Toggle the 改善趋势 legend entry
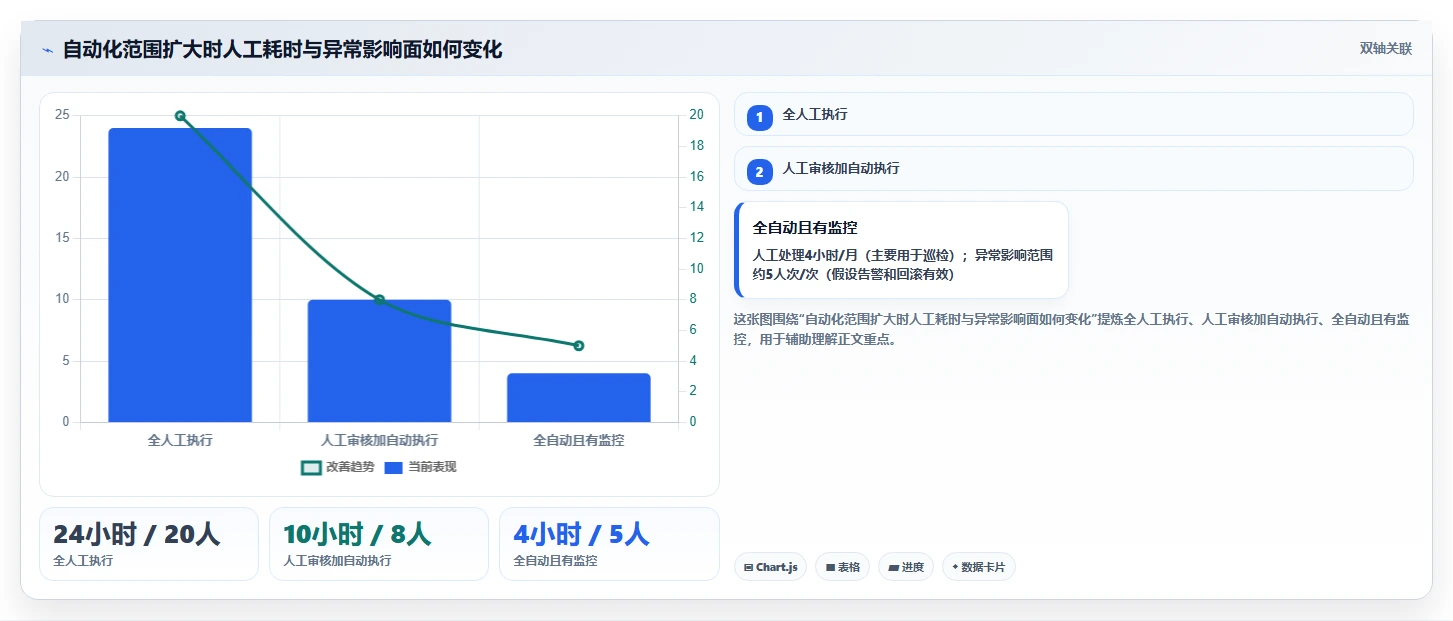 (337, 467)
